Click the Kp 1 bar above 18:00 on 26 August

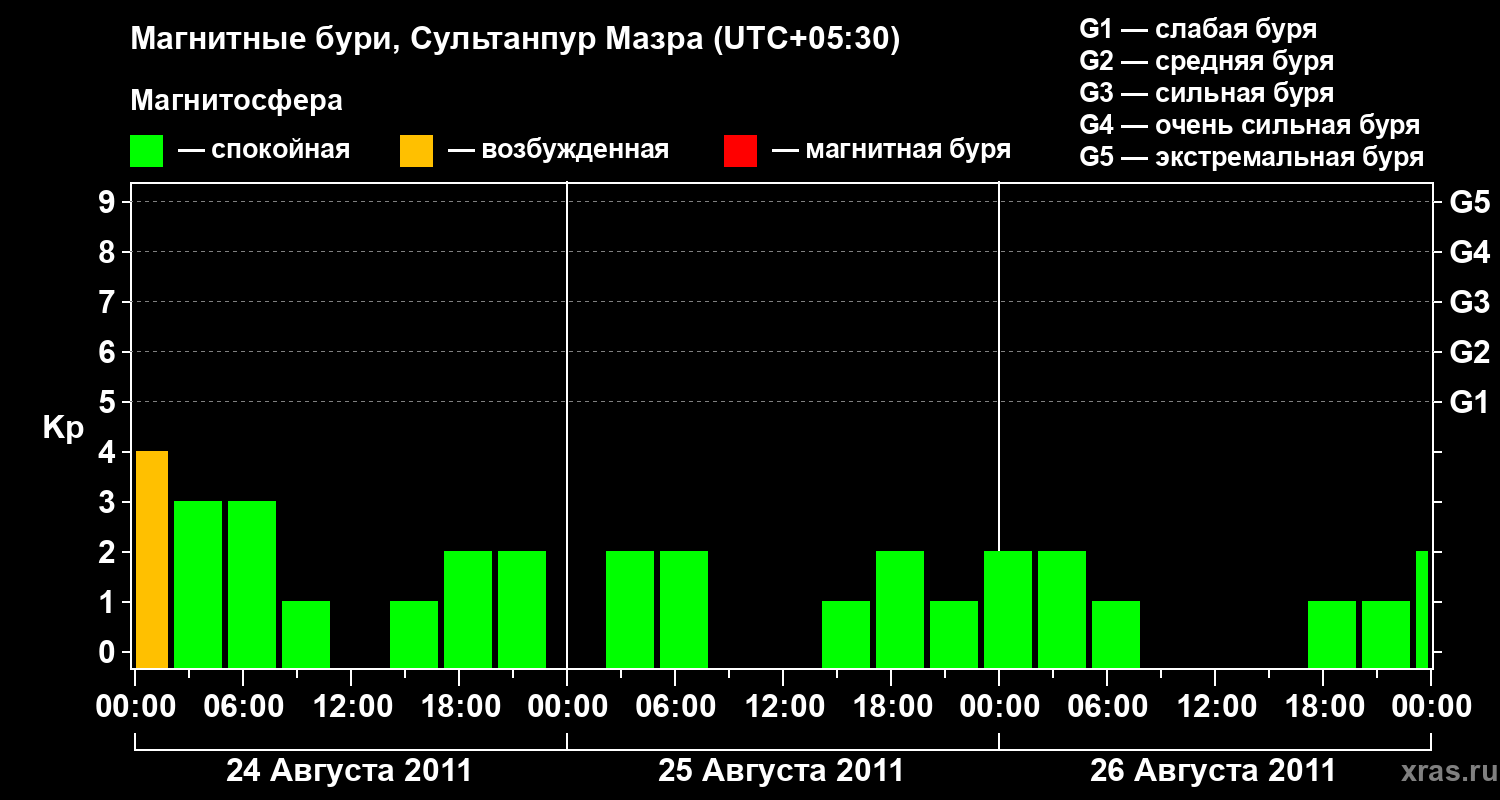point(1332,635)
